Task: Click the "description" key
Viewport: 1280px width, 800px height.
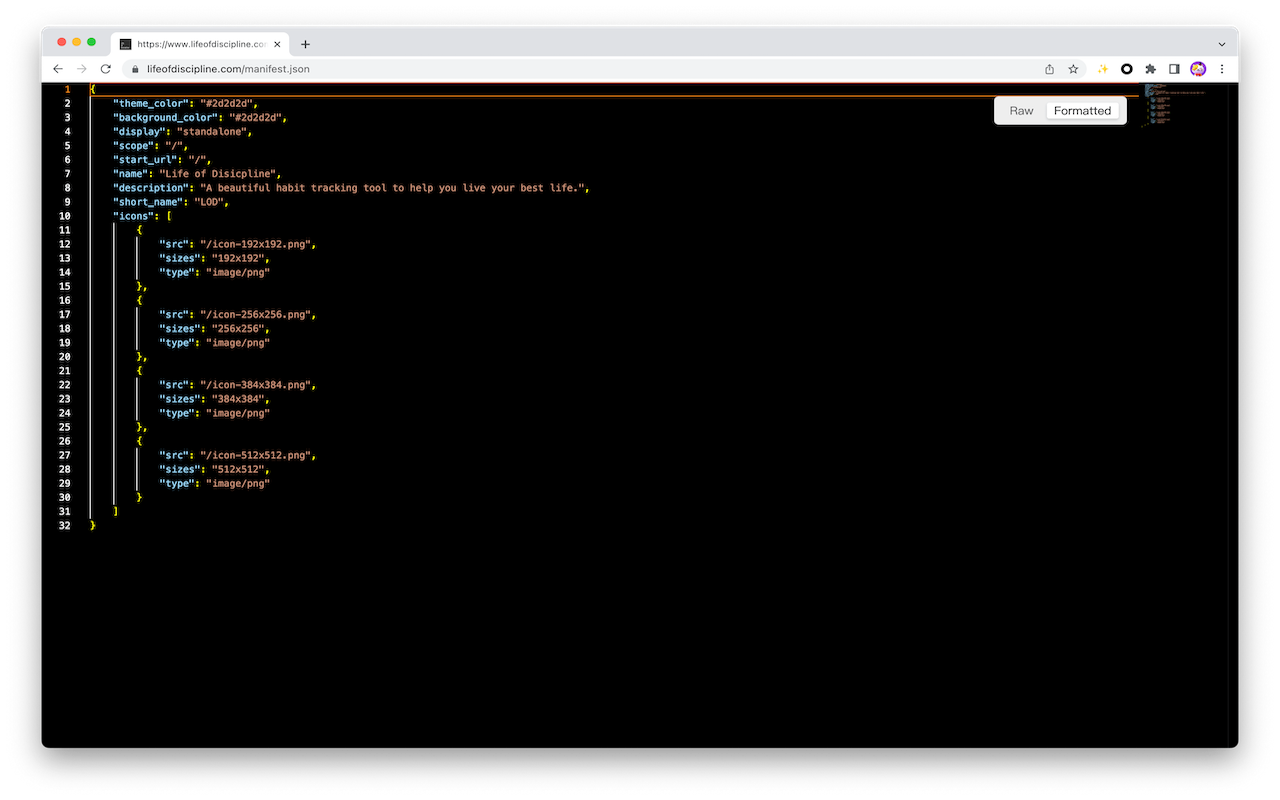Action: pyautogui.click(x=151, y=187)
